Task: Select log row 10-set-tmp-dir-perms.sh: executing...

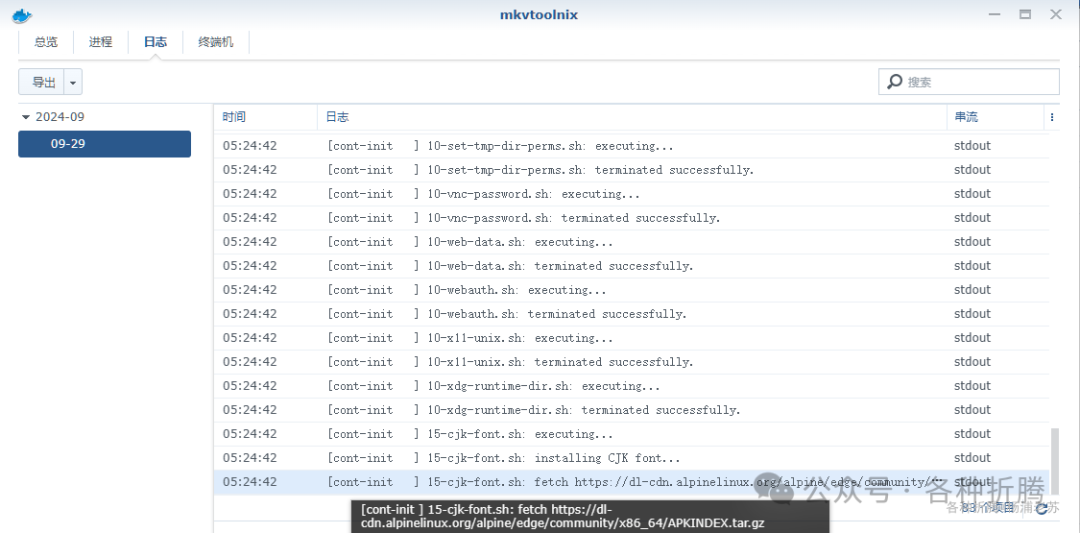Action: 631,146
